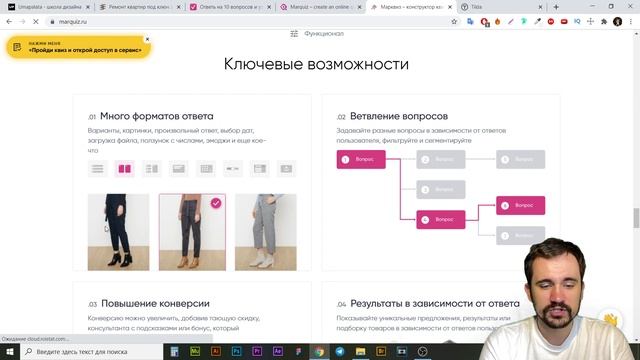Screen dimensions: 640x360
Task: Open the Chrome extensions puzzle icon
Action: tap(604, 22)
